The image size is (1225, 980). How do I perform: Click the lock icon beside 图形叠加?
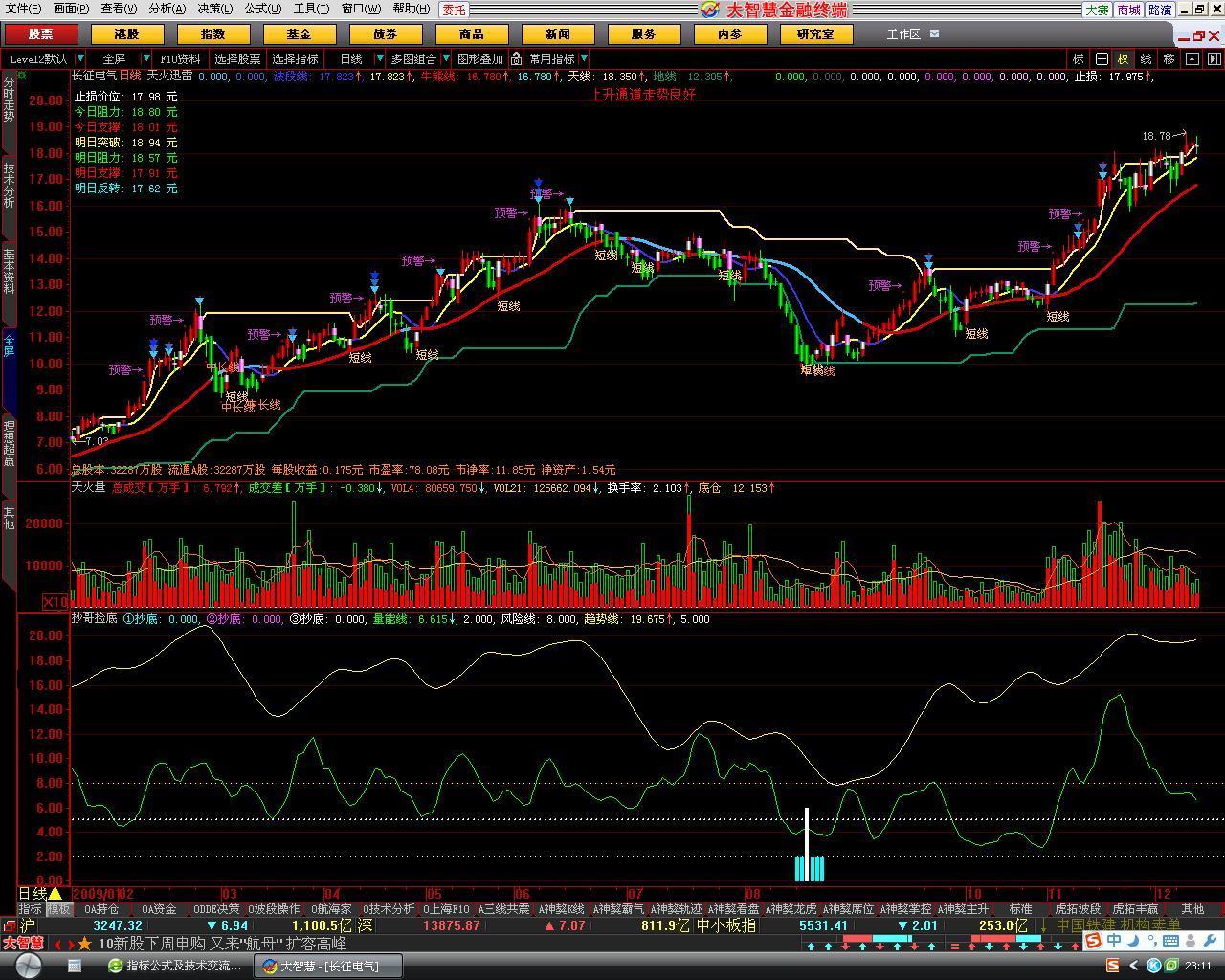tap(517, 58)
